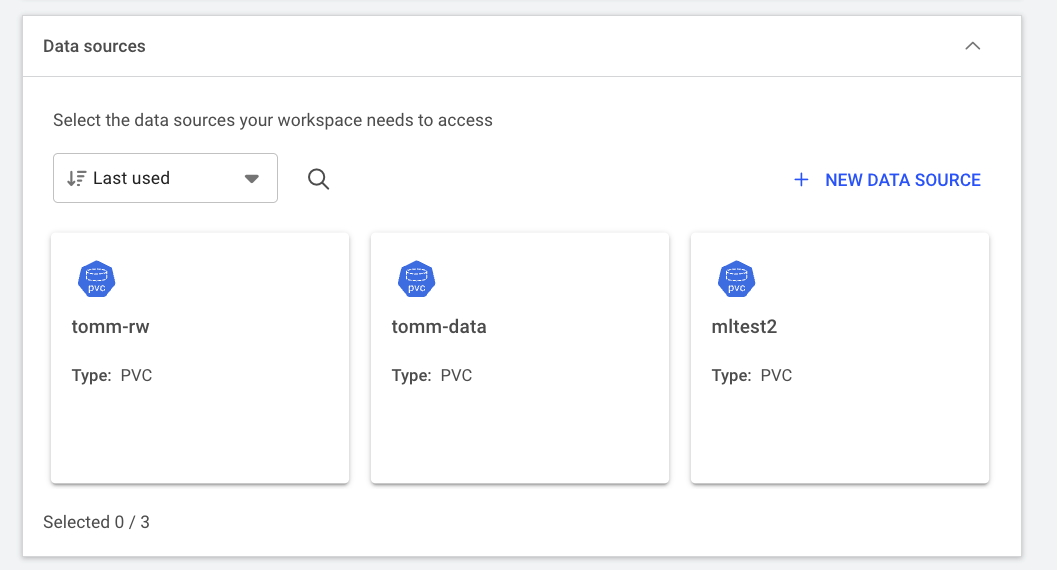
Task: Select the mltest2 data source card
Action: (840, 420)
